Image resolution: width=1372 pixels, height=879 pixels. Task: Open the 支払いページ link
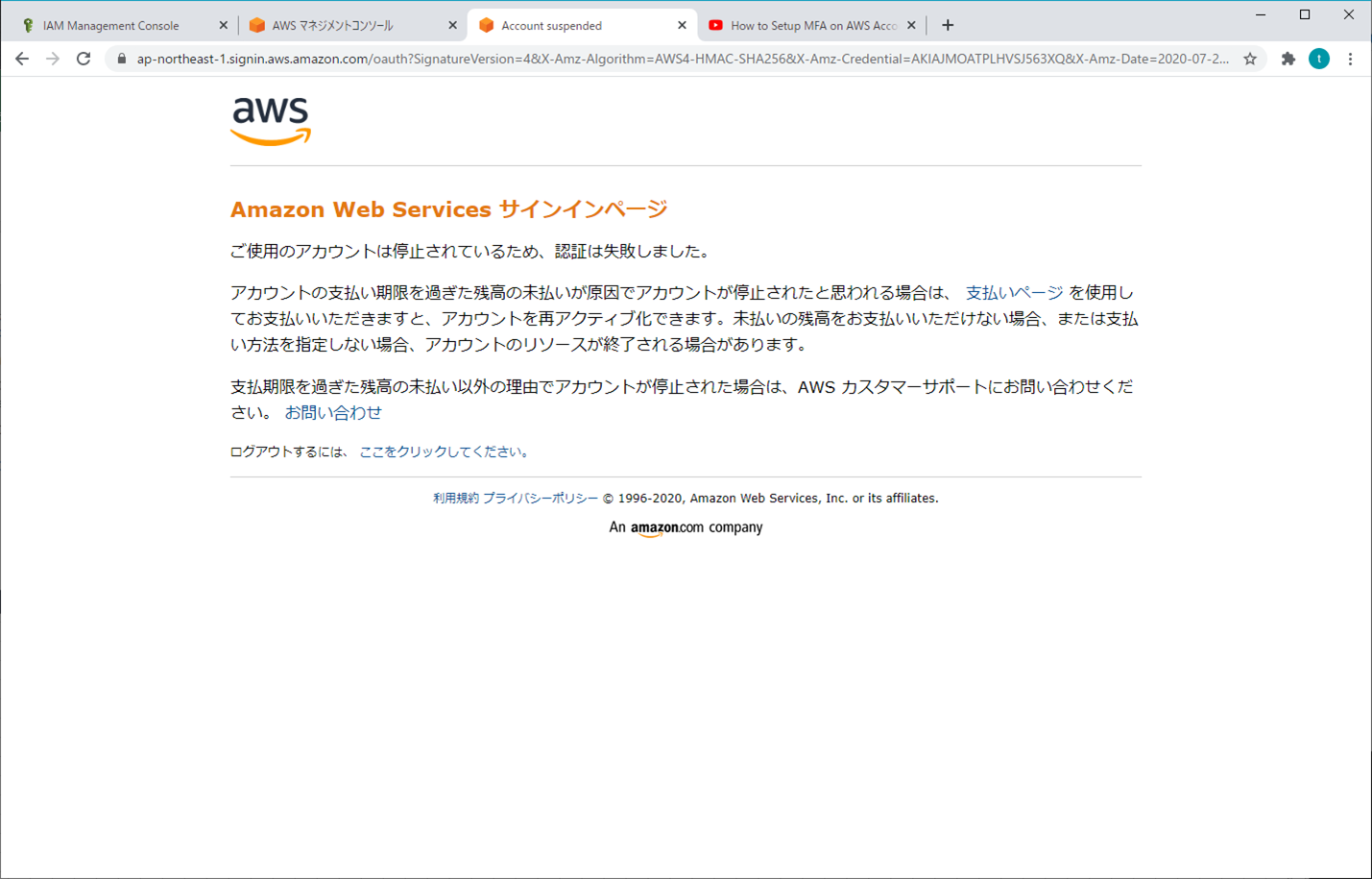[1014, 293]
